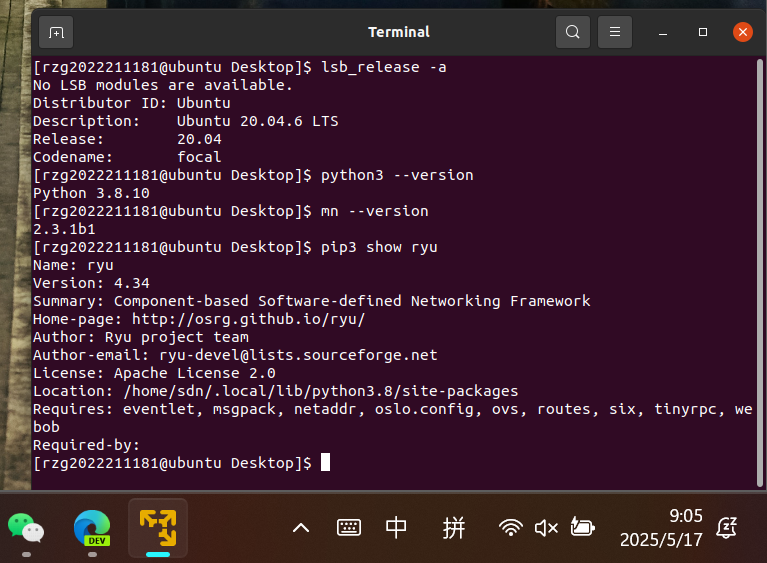767x563 pixels.
Task: Click the terminal search icon
Action: [x=572, y=32]
